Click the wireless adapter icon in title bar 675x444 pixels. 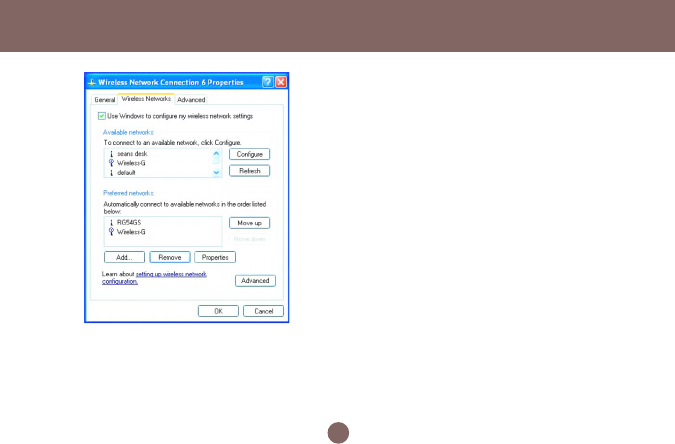[92, 82]
